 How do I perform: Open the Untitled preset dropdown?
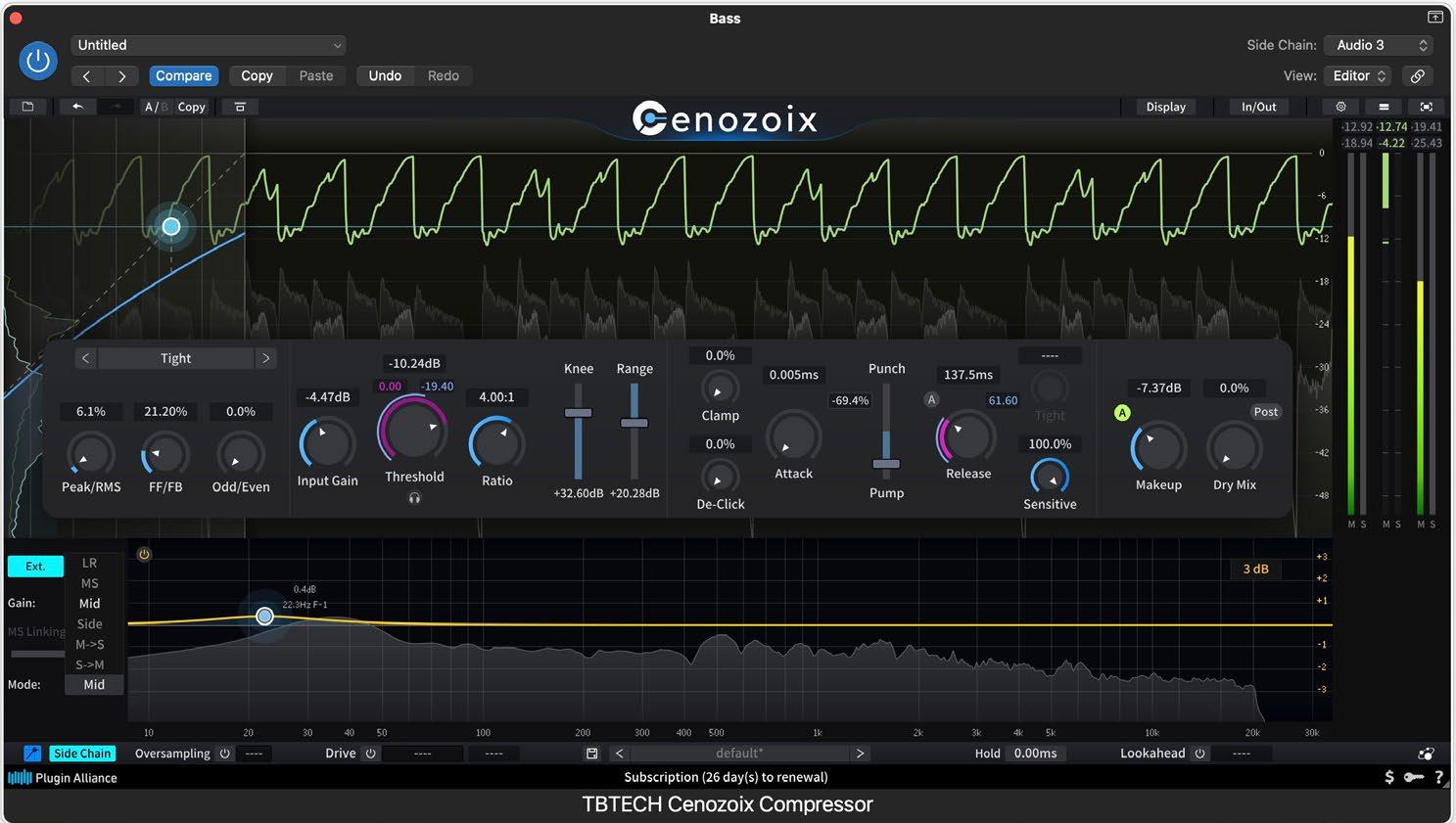(x=209, y=45)
